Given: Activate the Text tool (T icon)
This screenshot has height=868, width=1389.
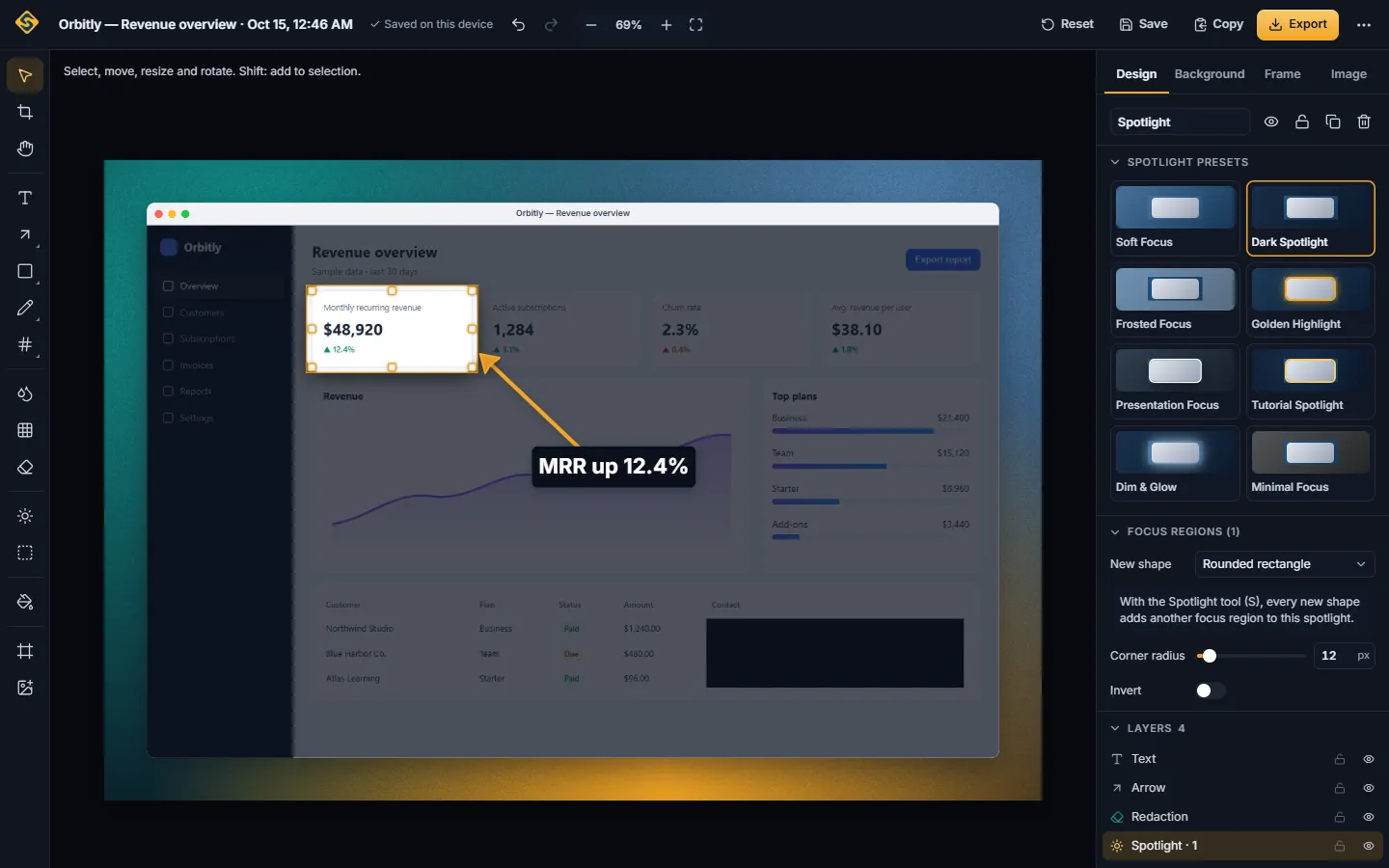Looking at the screenshot, I should point(25,198).
